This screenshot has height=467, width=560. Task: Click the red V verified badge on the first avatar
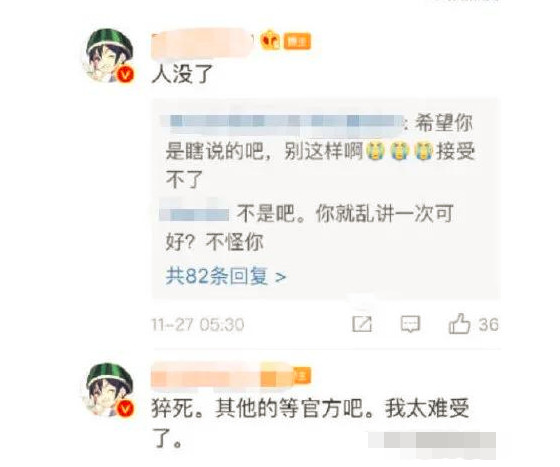(x=125, y=75)
